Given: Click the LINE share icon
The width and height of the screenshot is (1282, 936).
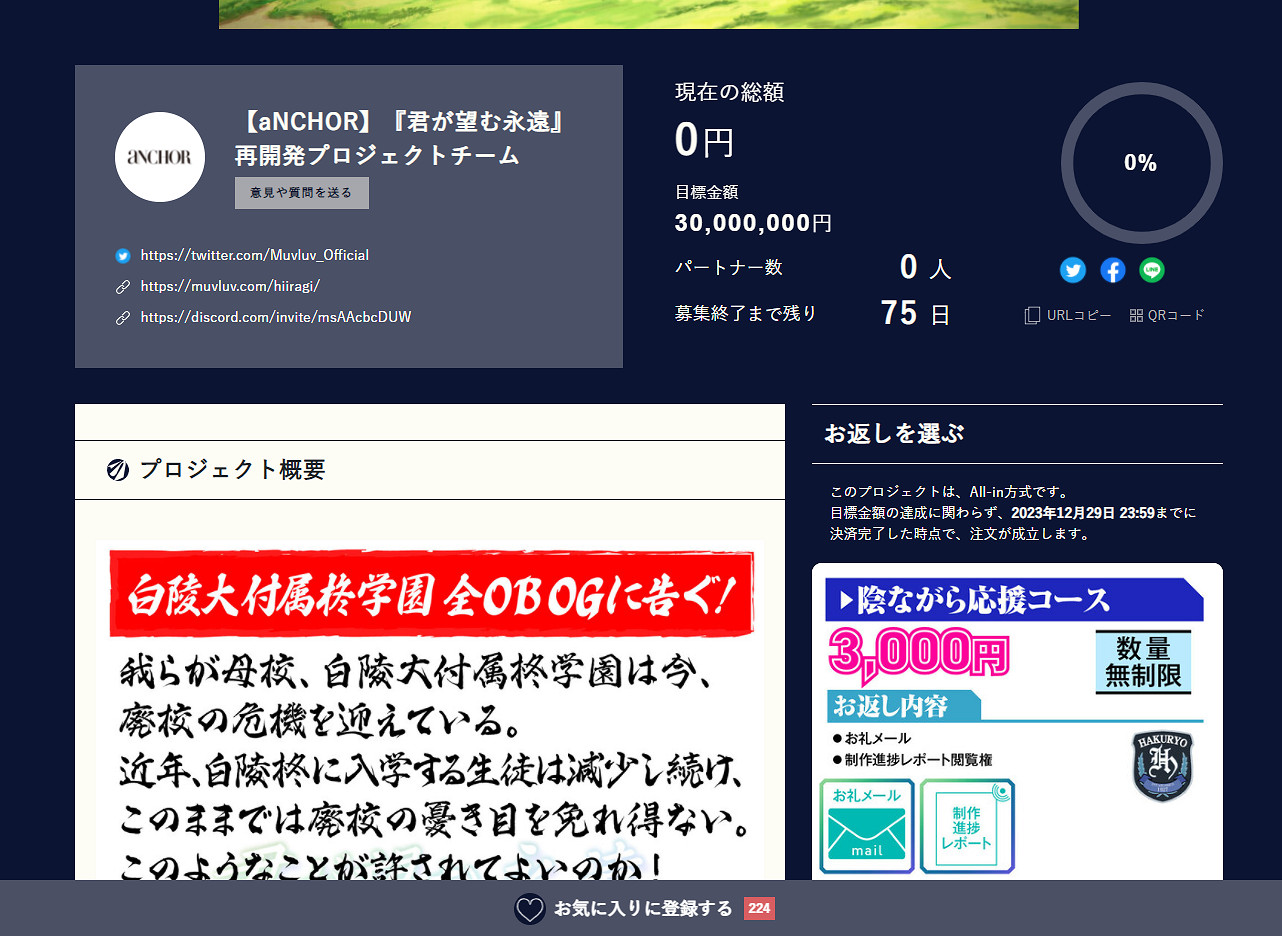Looking at the screenshot, I should pos(1151,270).
